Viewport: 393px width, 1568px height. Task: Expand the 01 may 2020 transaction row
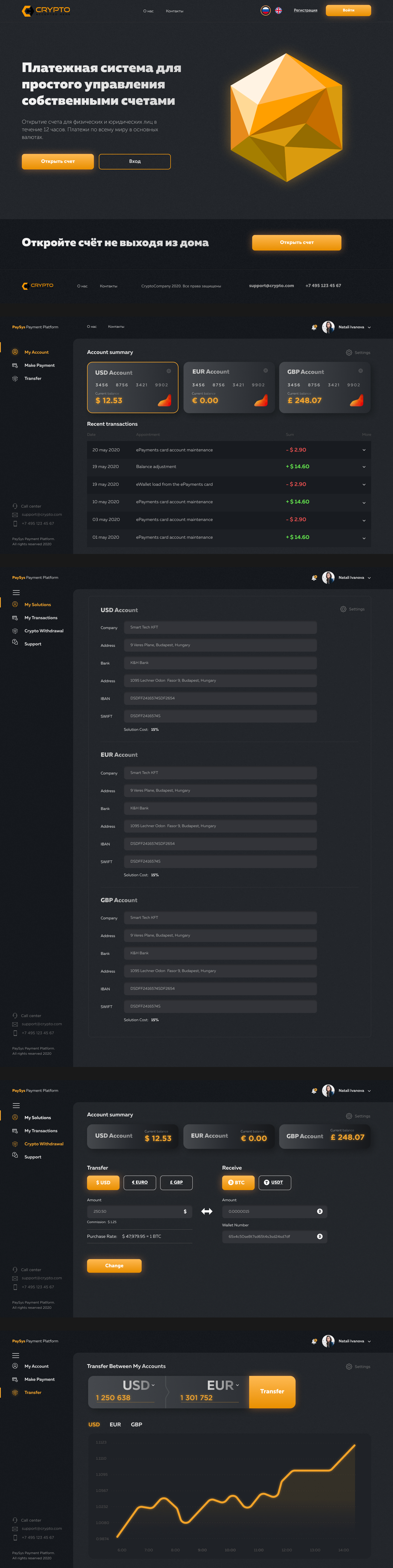[x=364, y=538]
